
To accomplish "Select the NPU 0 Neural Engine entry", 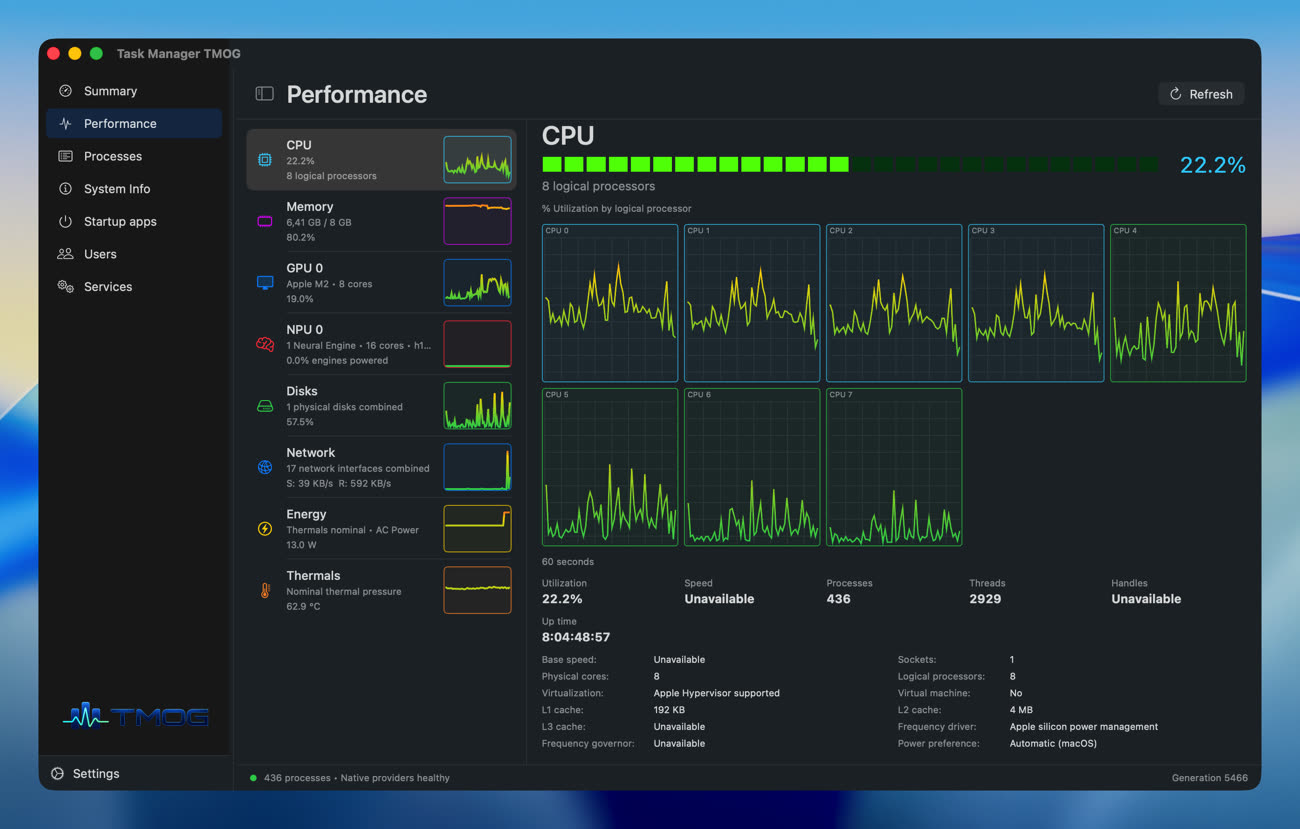I will coord(381,344).
